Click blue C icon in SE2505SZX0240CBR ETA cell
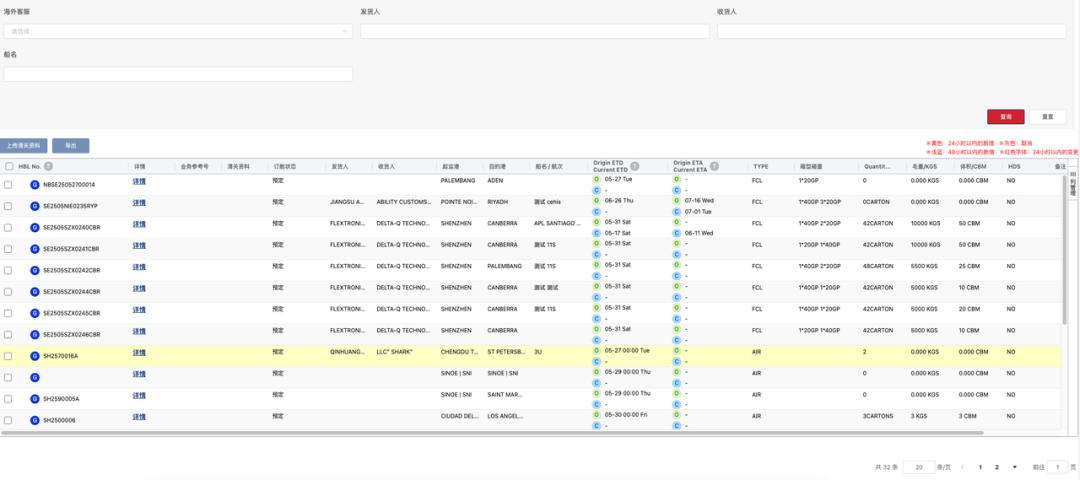The height and width of the screenshot is (480, 1080). click(x=676, y=232)
